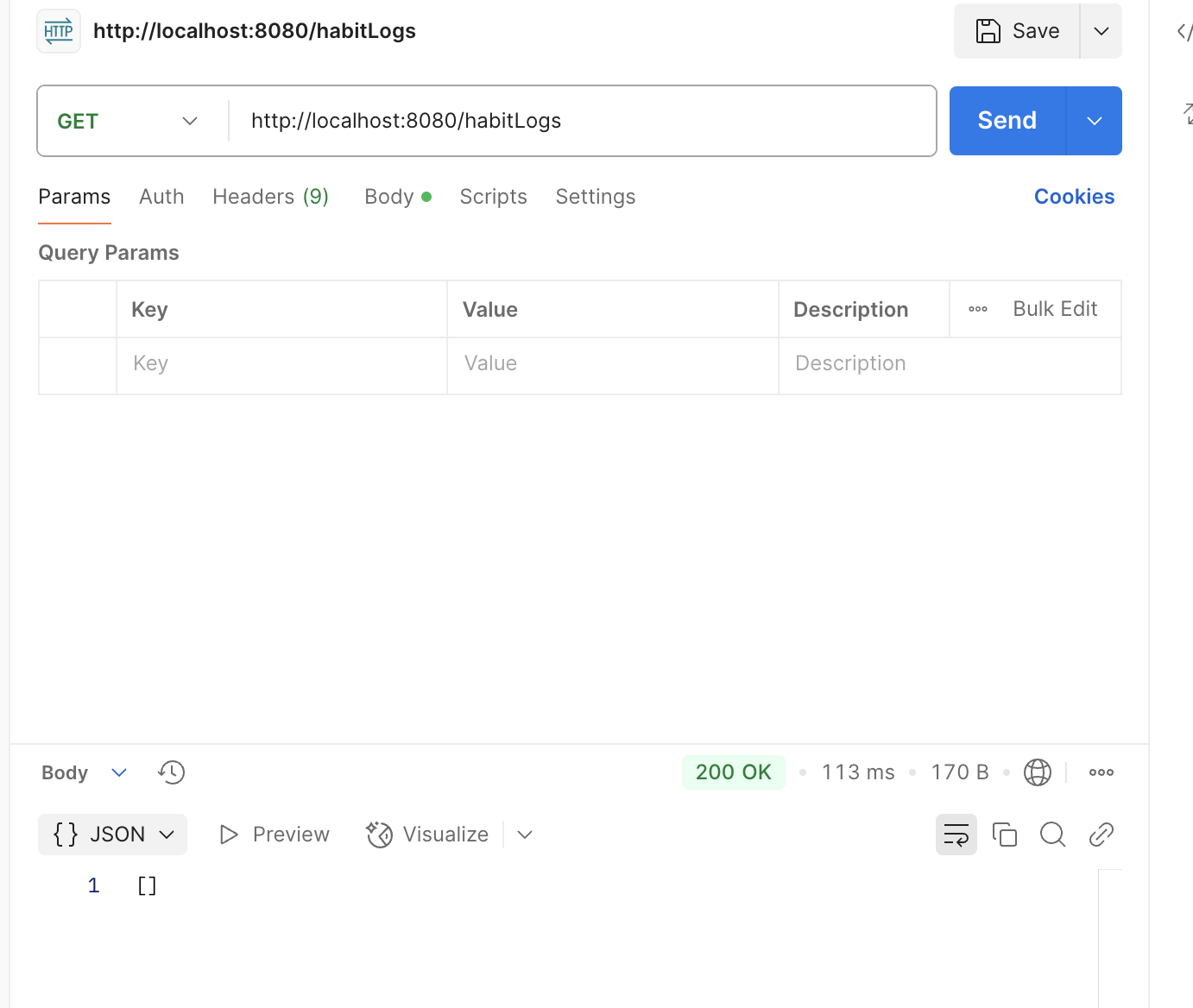Expand the Send options dropdown arrow

pos(1095,121)
